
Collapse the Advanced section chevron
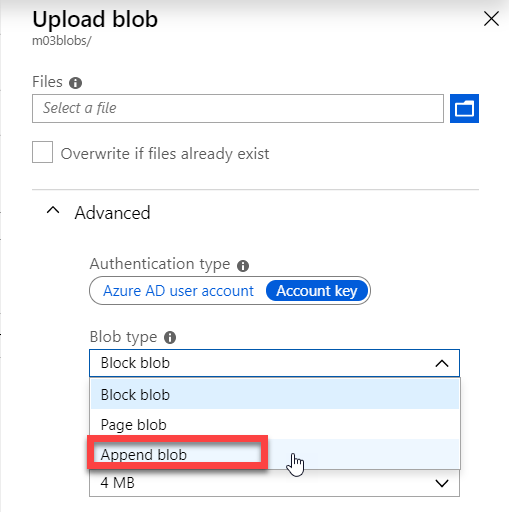click(53, 210)
